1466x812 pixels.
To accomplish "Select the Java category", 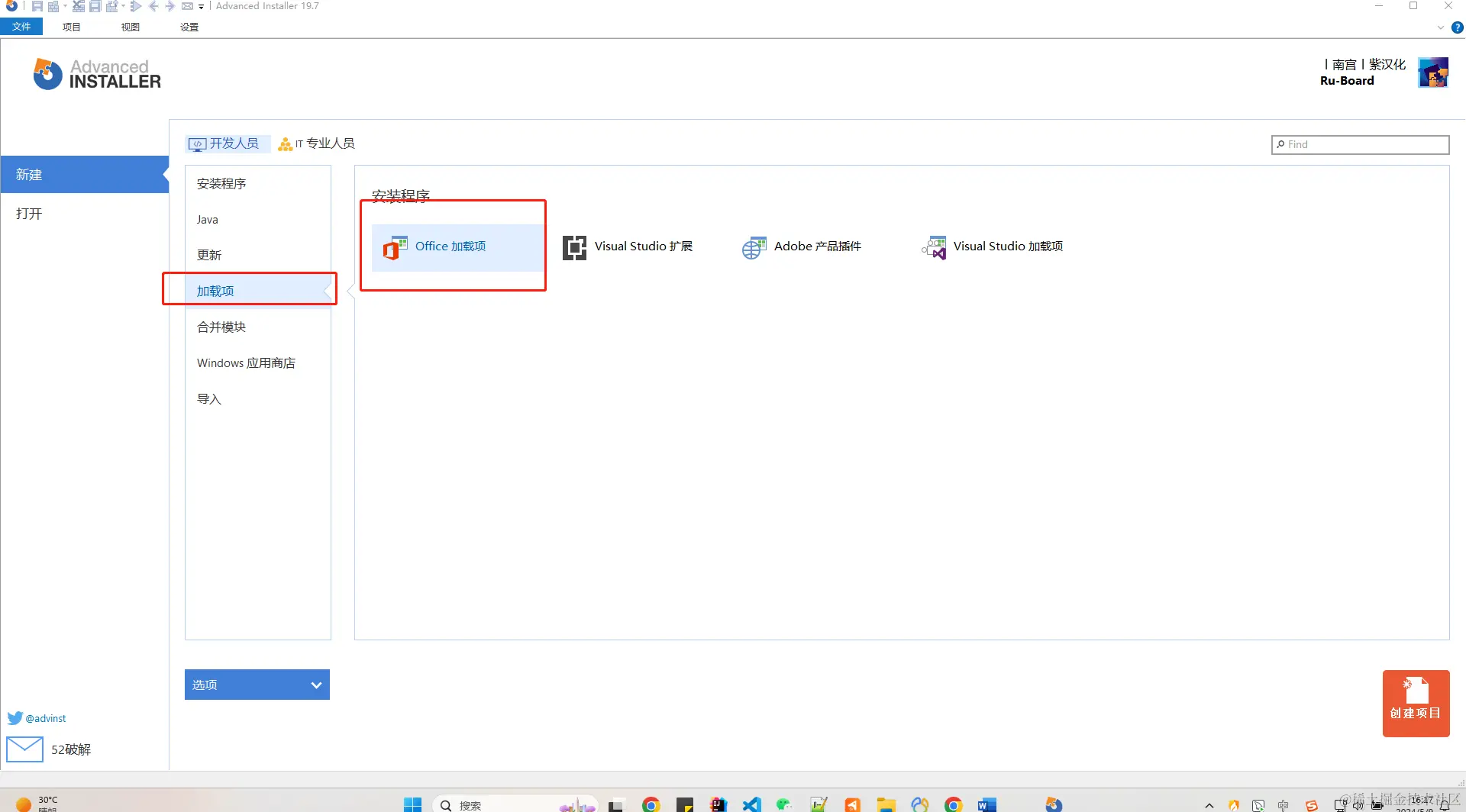I will coord(257,220).
